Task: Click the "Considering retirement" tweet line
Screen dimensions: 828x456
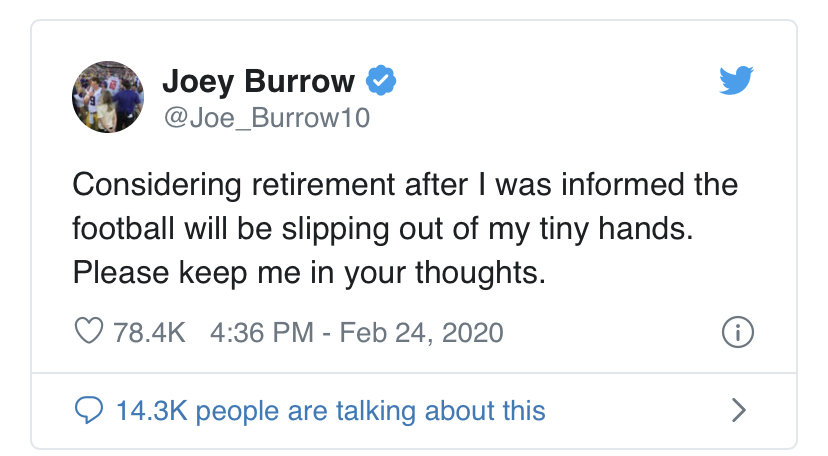Action: click(405, 185)
